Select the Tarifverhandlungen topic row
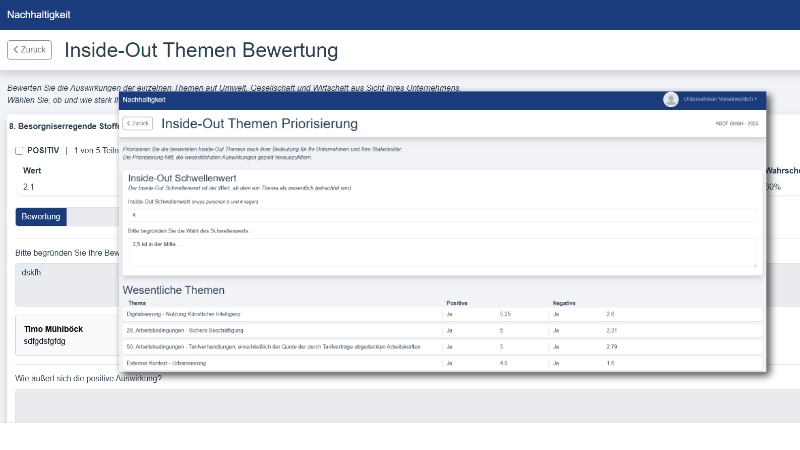800x450 pixels. [x=280, y=346]
